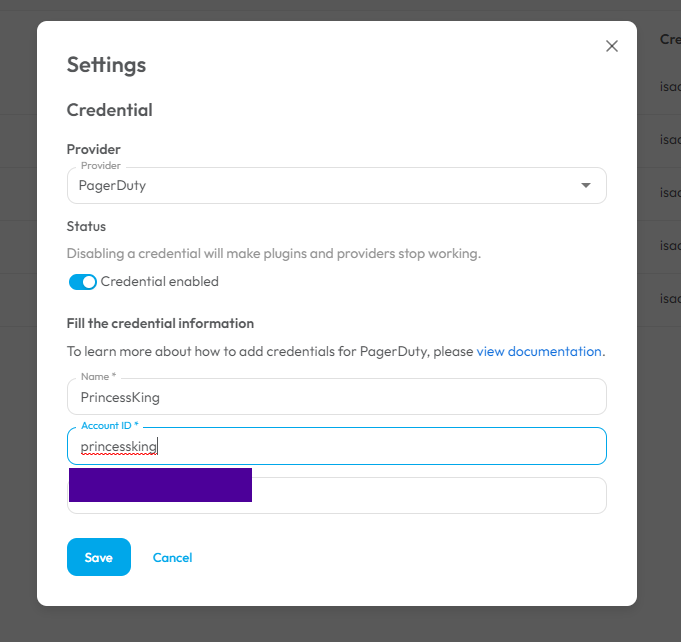Click the 'Status' section label
Image resolution: width=681 pixels, height=642 pixels.
pyautogui.click(x=86, y=226)
